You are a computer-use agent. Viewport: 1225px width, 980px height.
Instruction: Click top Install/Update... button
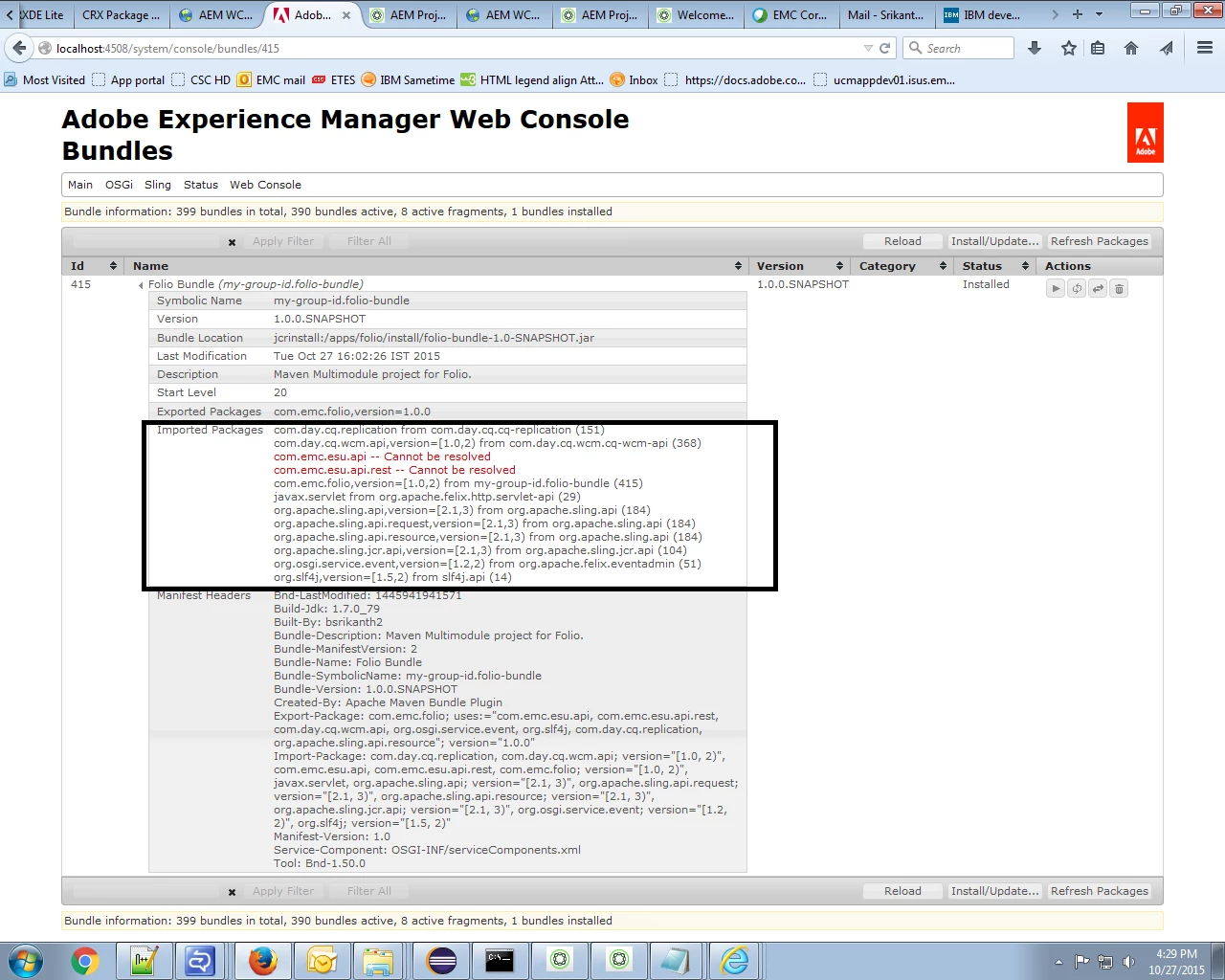(x=994, y=241)
